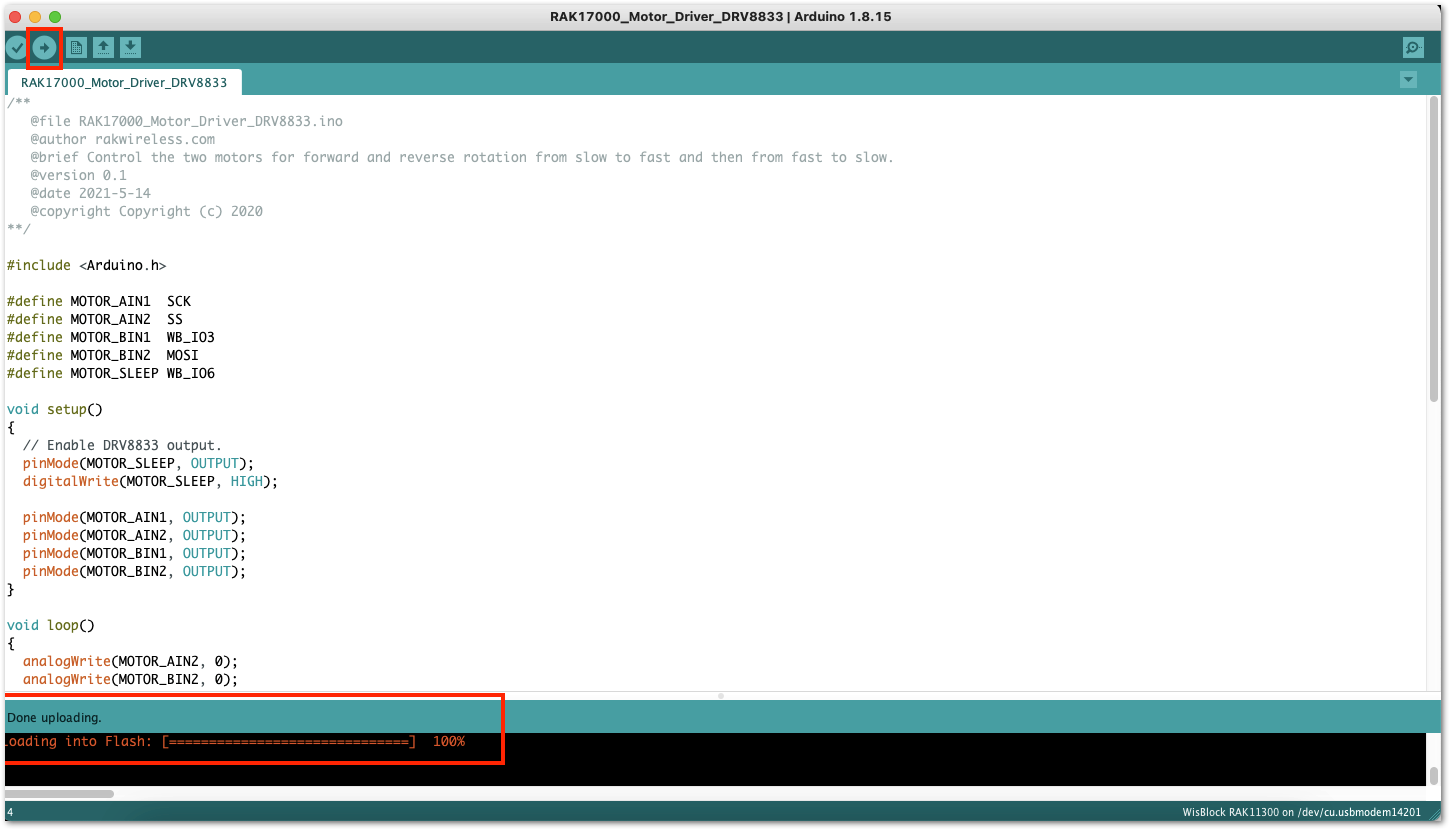Click 'pinMode(MOTOR_BIN2, OUTPUT);' line
The width and height of the screenshot is (1450, 830).
[134, 571]
